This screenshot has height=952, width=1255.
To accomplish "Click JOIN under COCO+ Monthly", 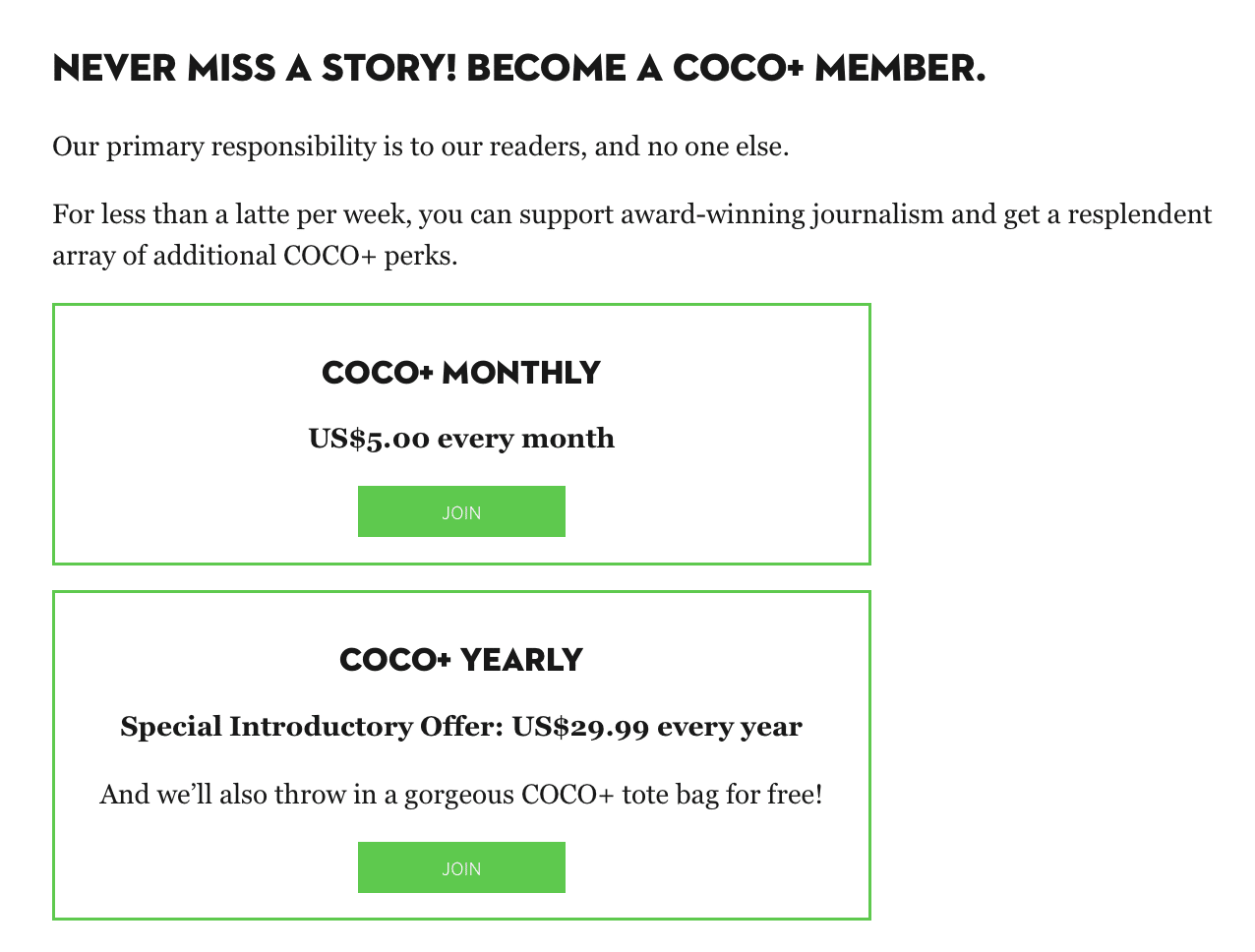I will [461, 511].
